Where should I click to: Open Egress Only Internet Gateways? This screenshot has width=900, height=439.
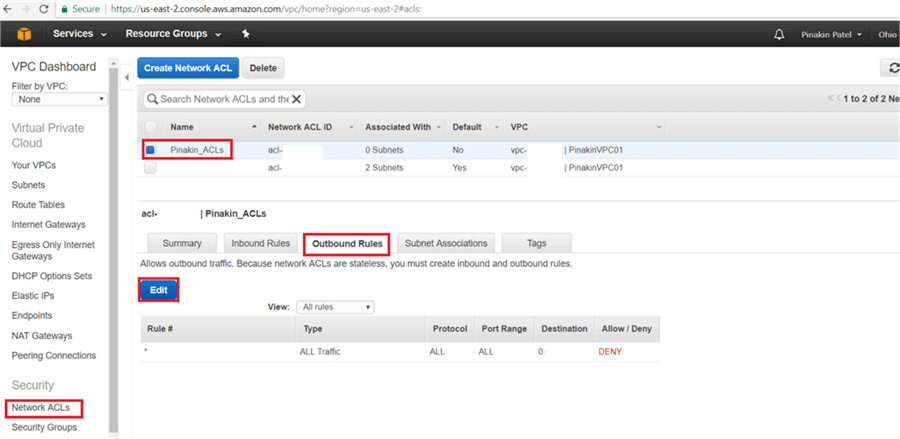click(x=53, y=250)
